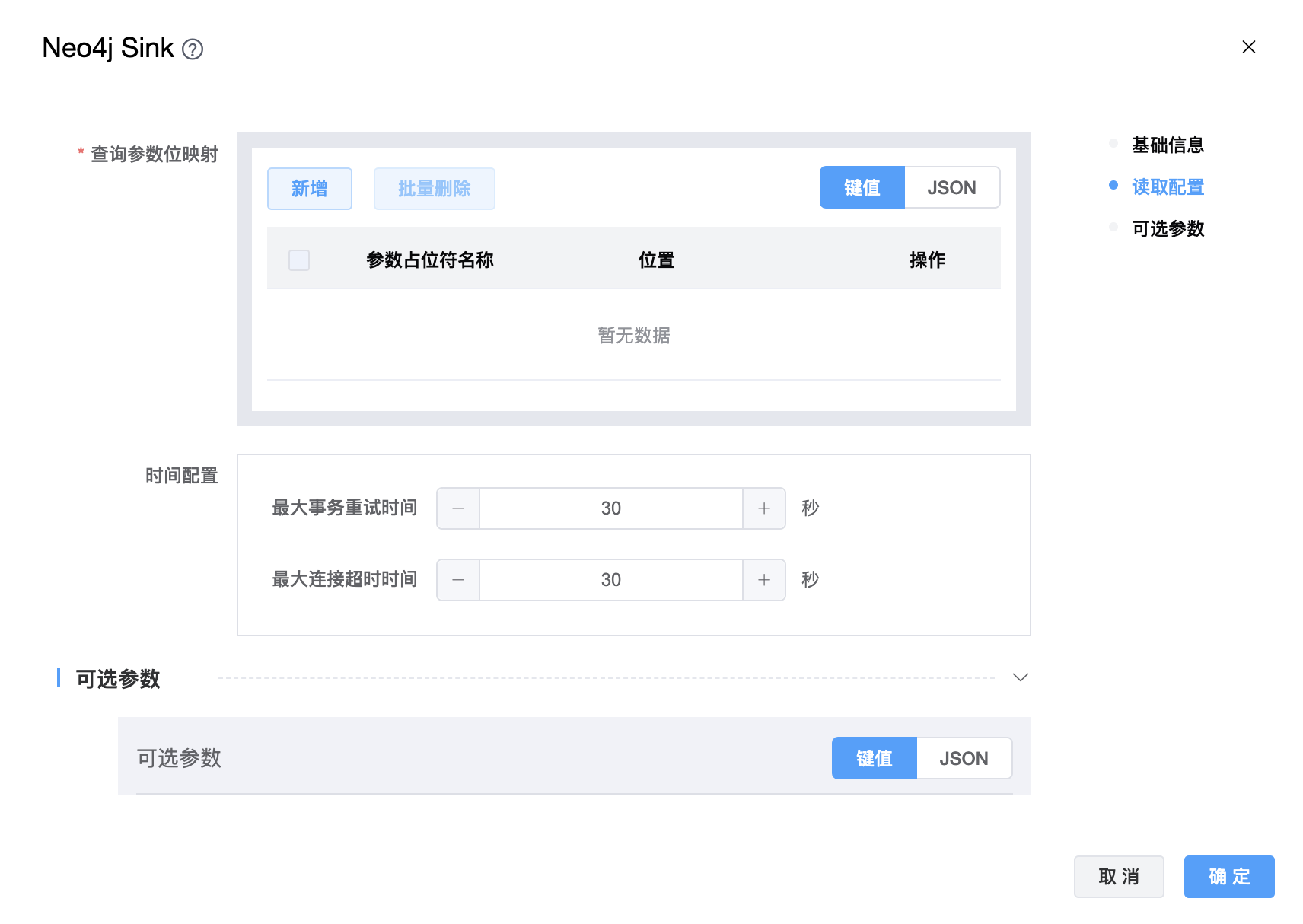Decrease the max transaction retry time

pos(458,508)
